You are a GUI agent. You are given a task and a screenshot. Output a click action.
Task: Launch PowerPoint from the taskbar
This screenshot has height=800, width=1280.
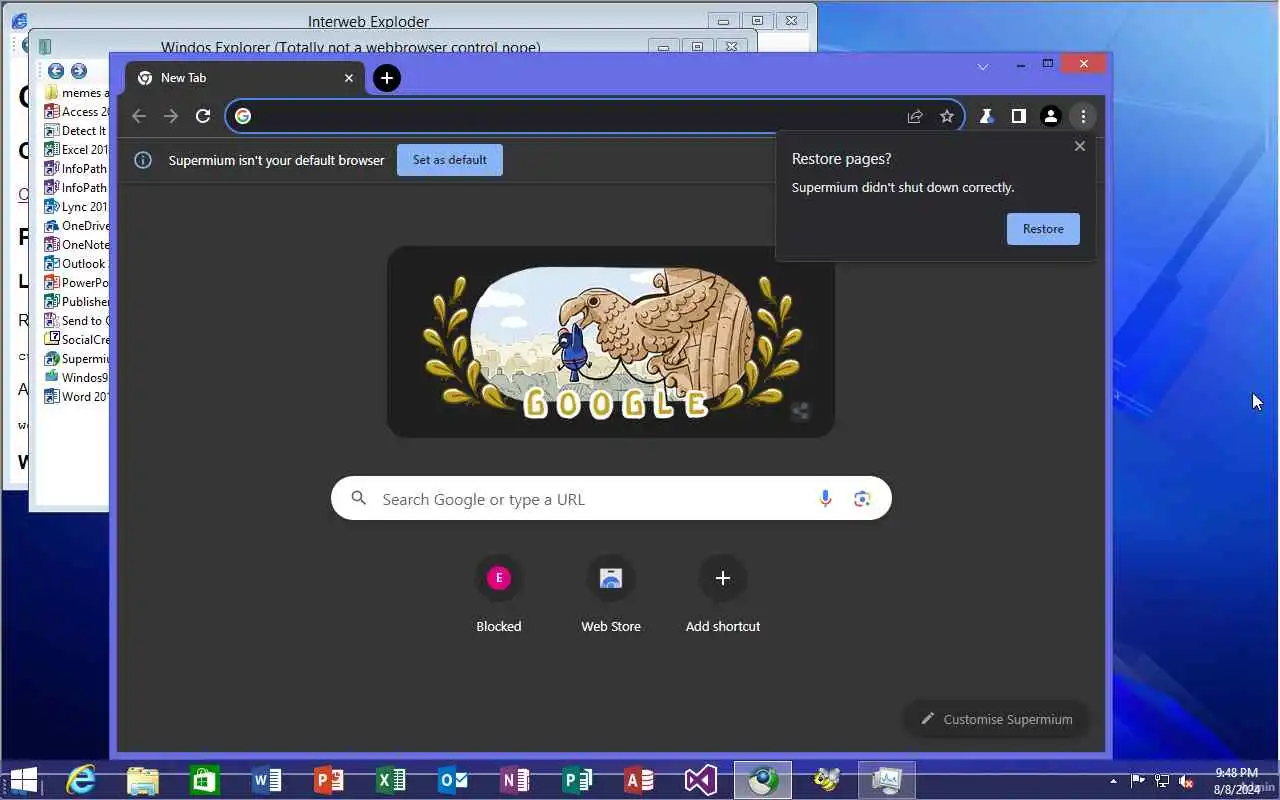point(329,780)
